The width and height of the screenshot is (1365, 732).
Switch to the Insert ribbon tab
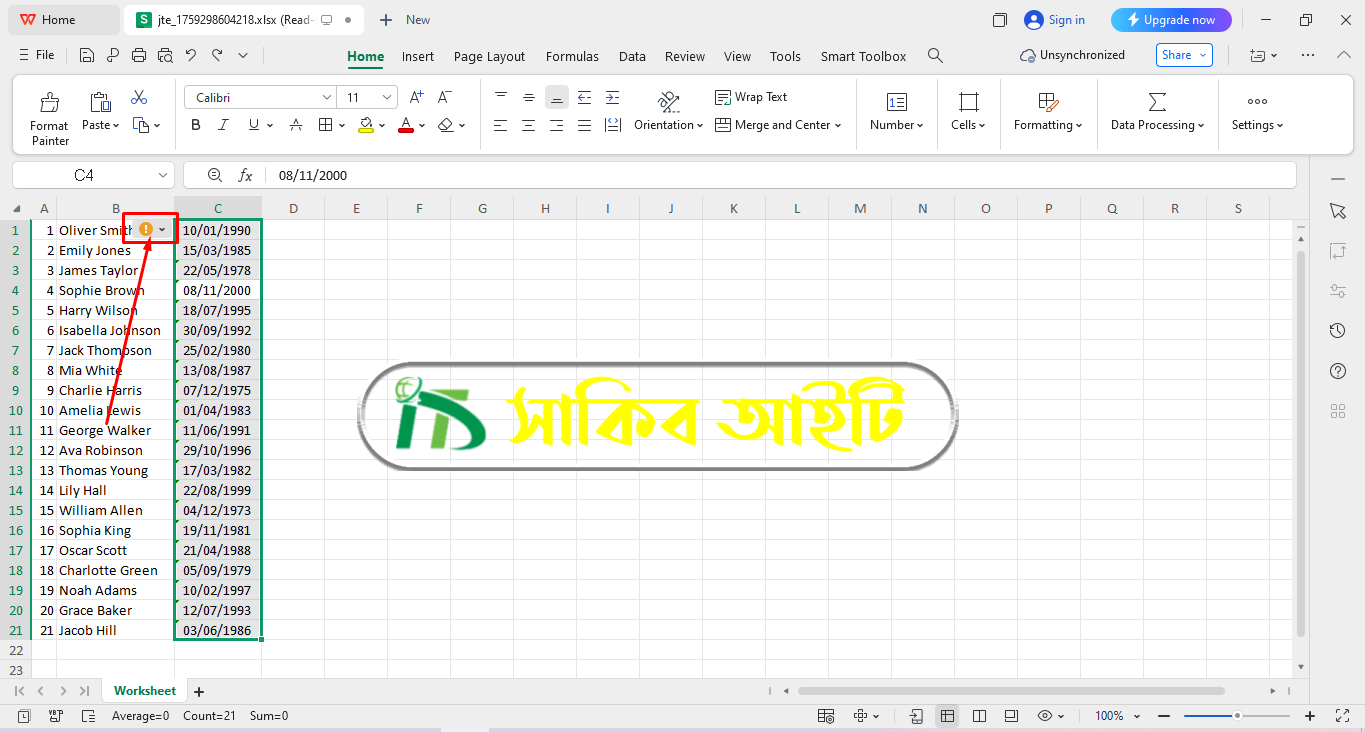[x=418, y=56]
